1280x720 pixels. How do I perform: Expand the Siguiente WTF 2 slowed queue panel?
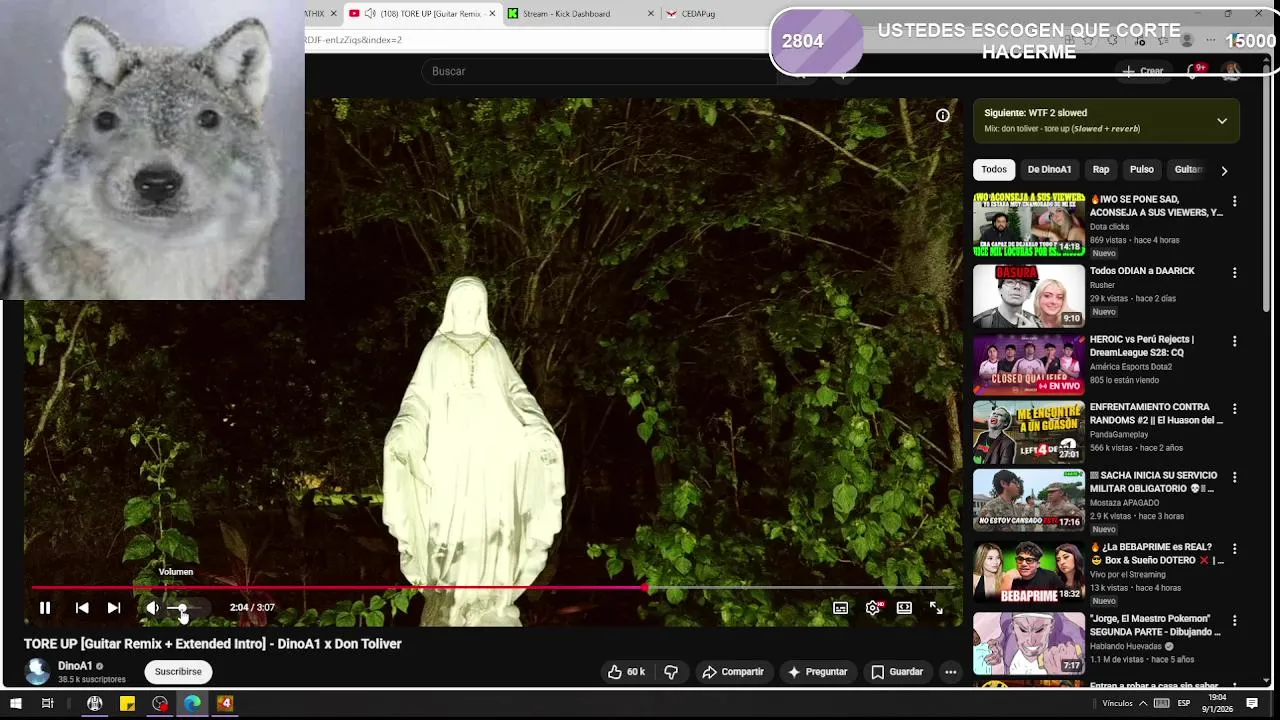point(1222,121)
